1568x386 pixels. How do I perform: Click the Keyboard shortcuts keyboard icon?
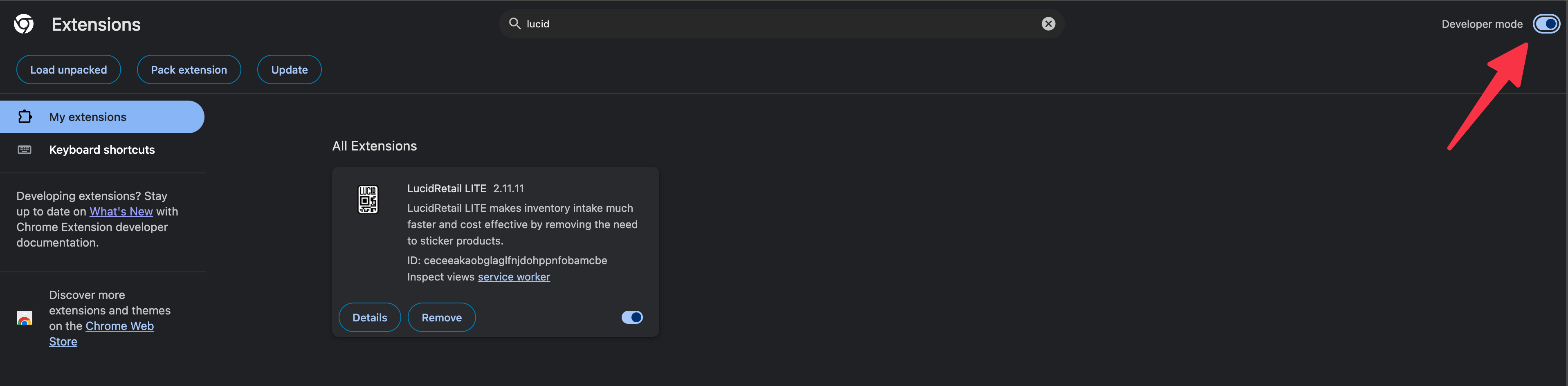click(x=25, y=149)
